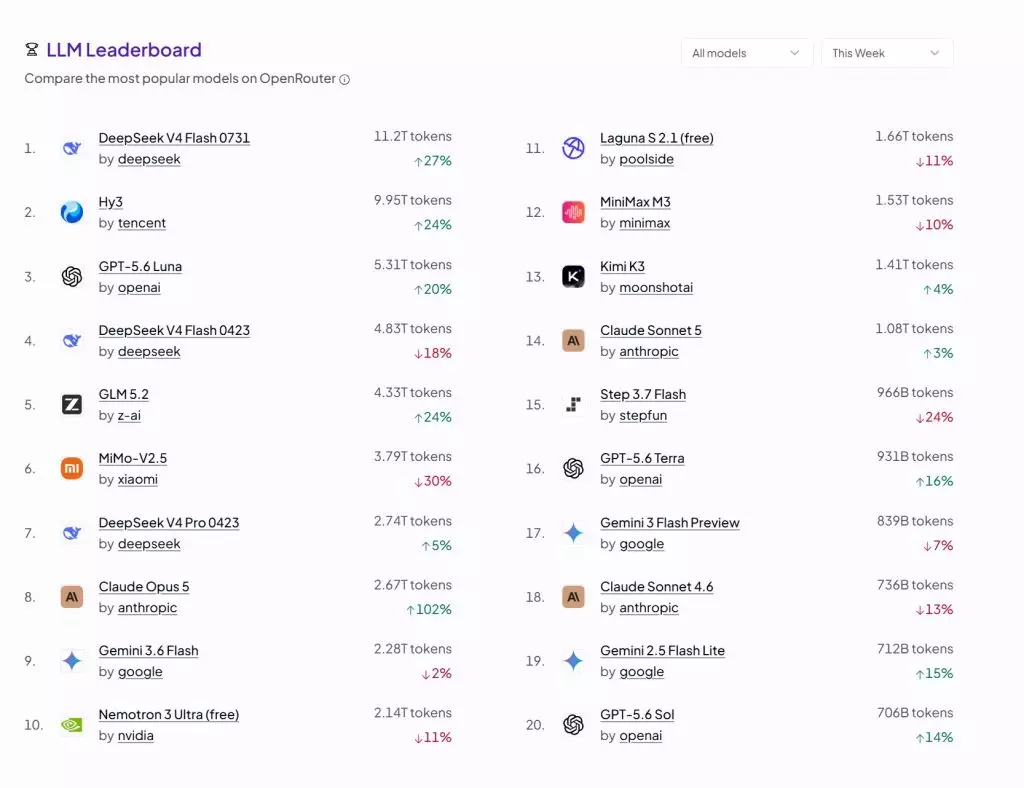Viewport: 1024px width, 788px height.
Task: Visit the anthropic author link under Claude Sonnet 5
Action: [x=648, y=351]
